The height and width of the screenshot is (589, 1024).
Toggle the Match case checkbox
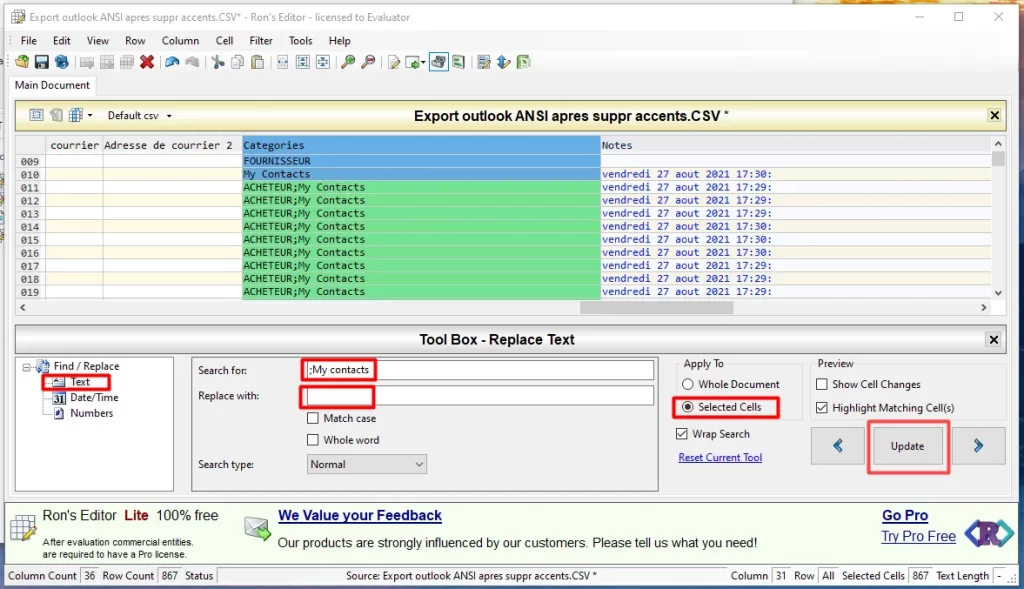tap(313, 418)
